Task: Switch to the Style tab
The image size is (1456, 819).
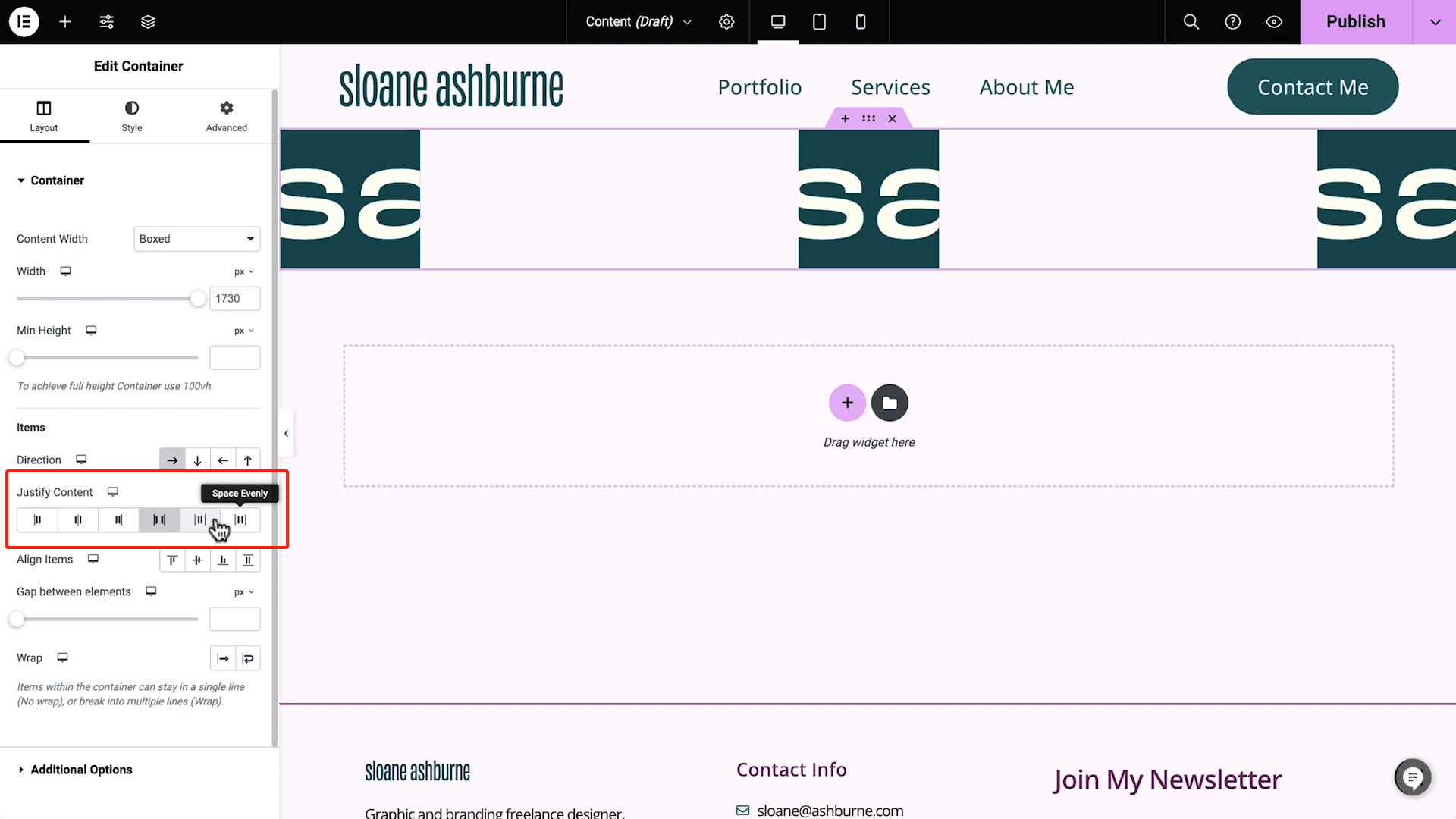Action: coord(132,116)
